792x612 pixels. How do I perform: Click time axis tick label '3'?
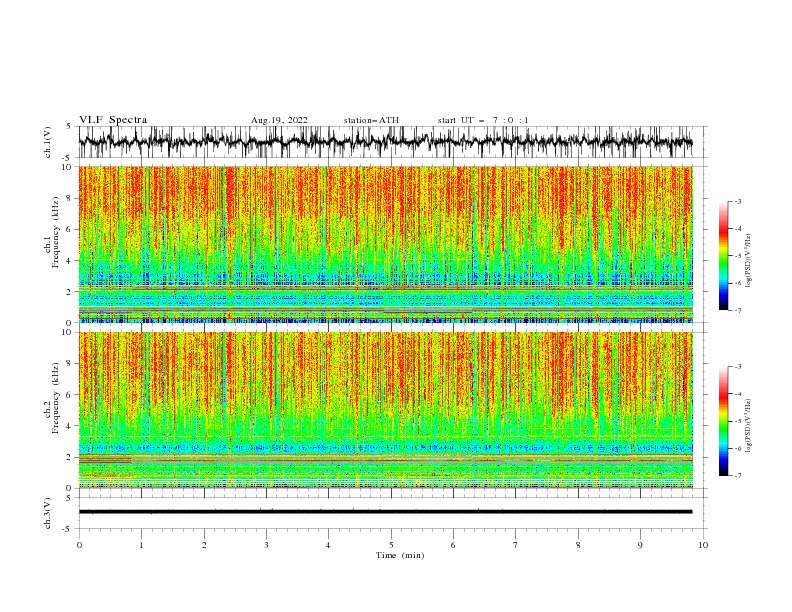coord(266,545)
